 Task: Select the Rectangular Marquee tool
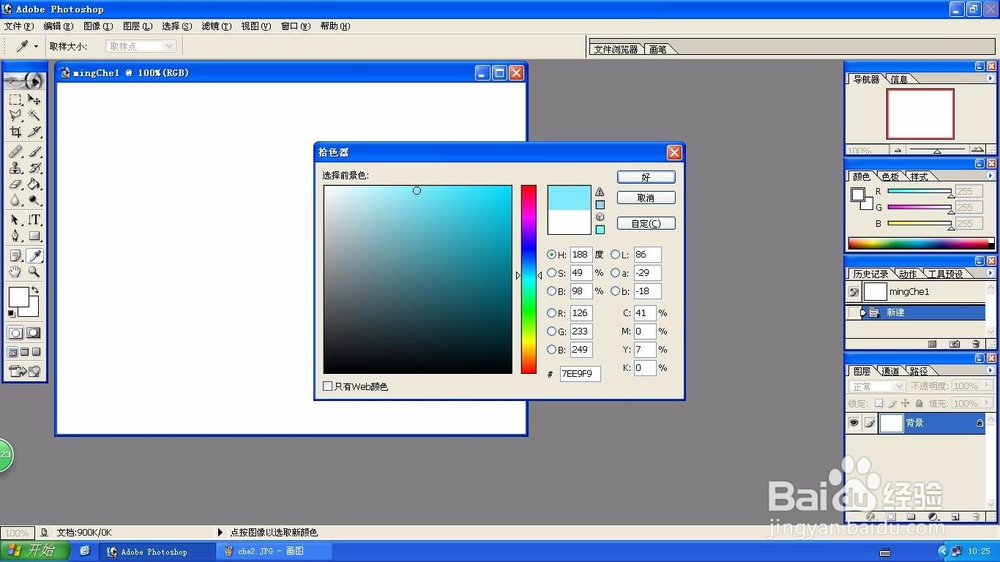(x=15, y=100)
